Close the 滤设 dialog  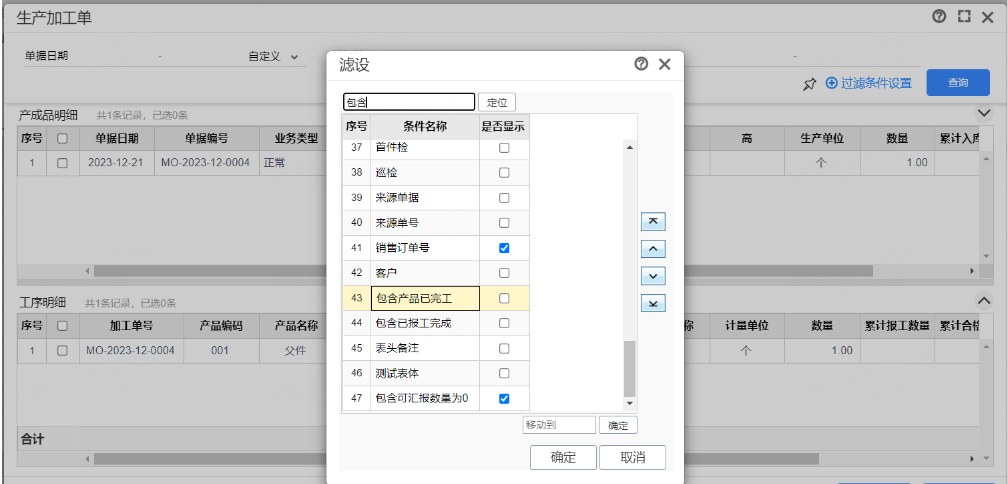click(665, 64)
